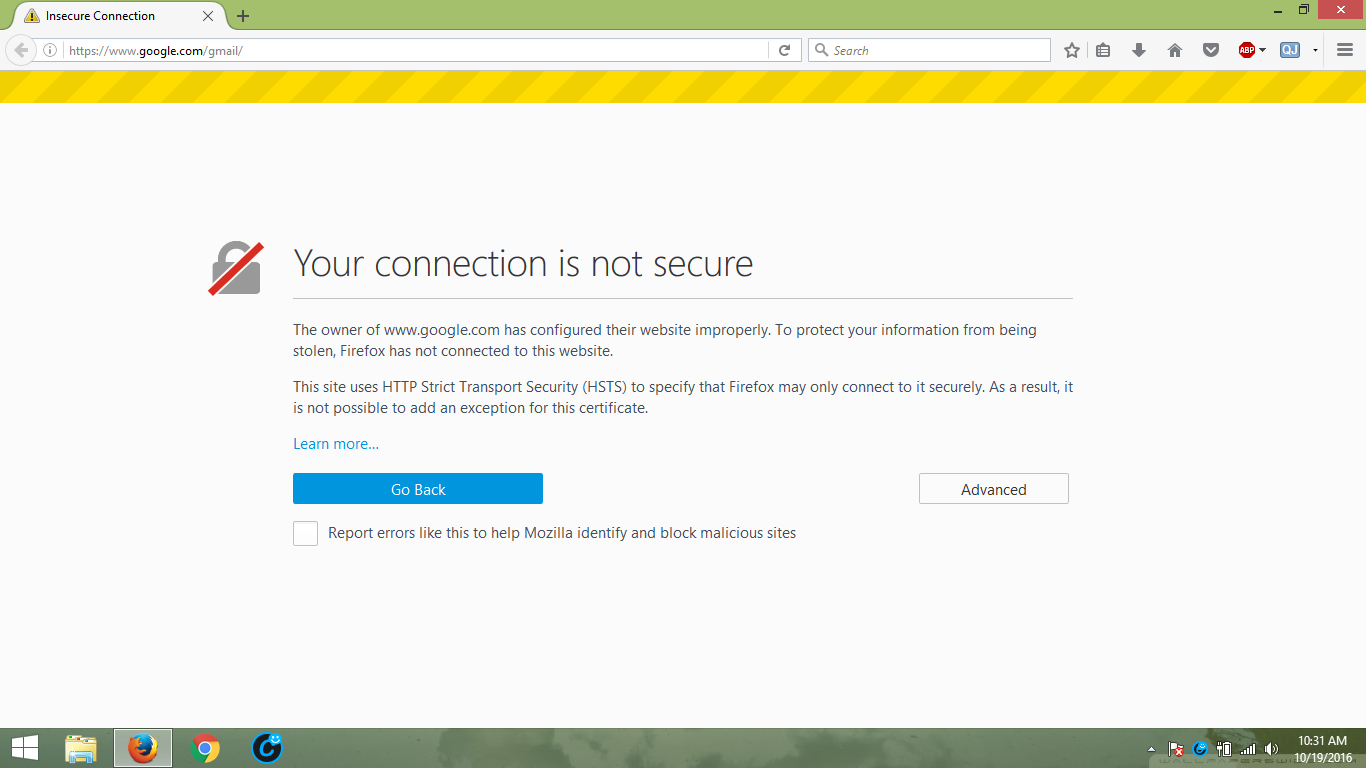1366x768 pixels.
Task: Show hidden system tray icons
Action: click(x=1151, y=748)
